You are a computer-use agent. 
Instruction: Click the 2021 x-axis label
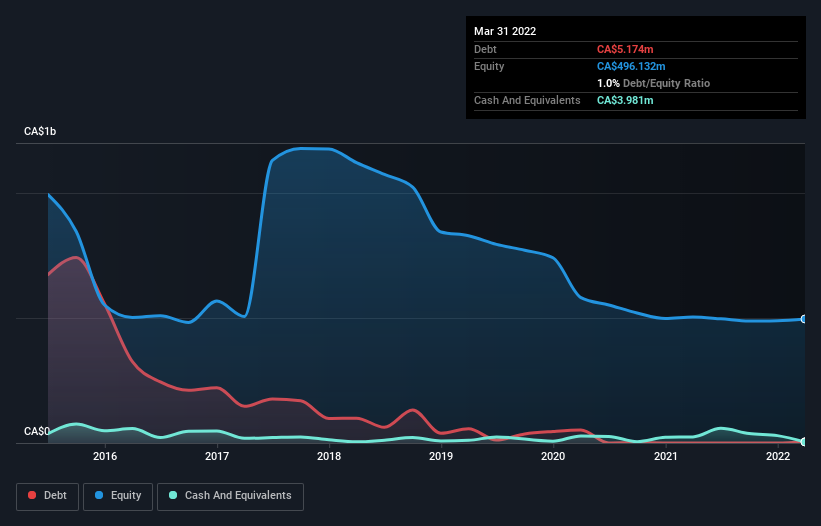click(665, 456)
